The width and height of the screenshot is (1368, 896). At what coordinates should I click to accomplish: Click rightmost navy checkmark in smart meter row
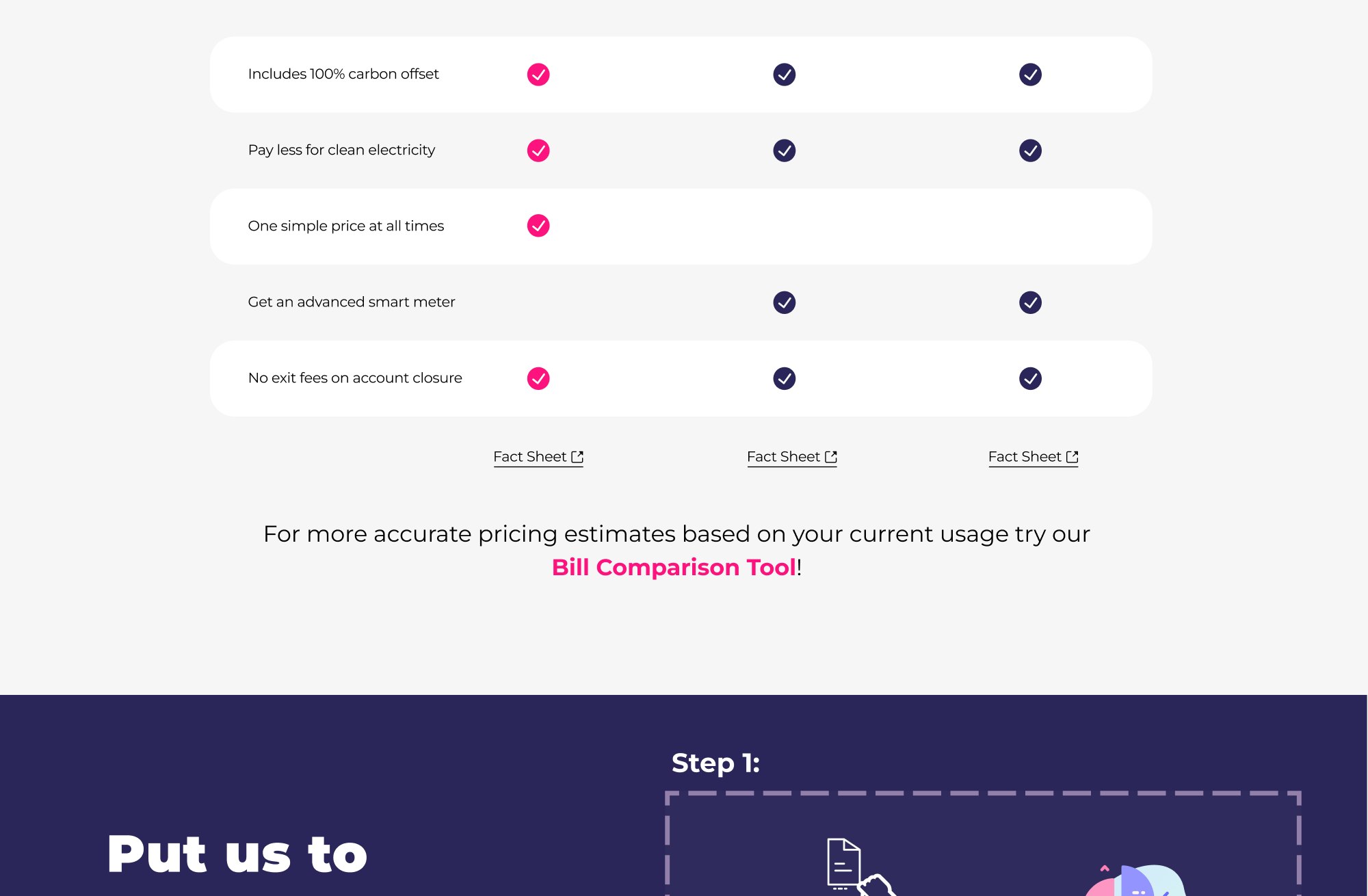[1030, 302]
